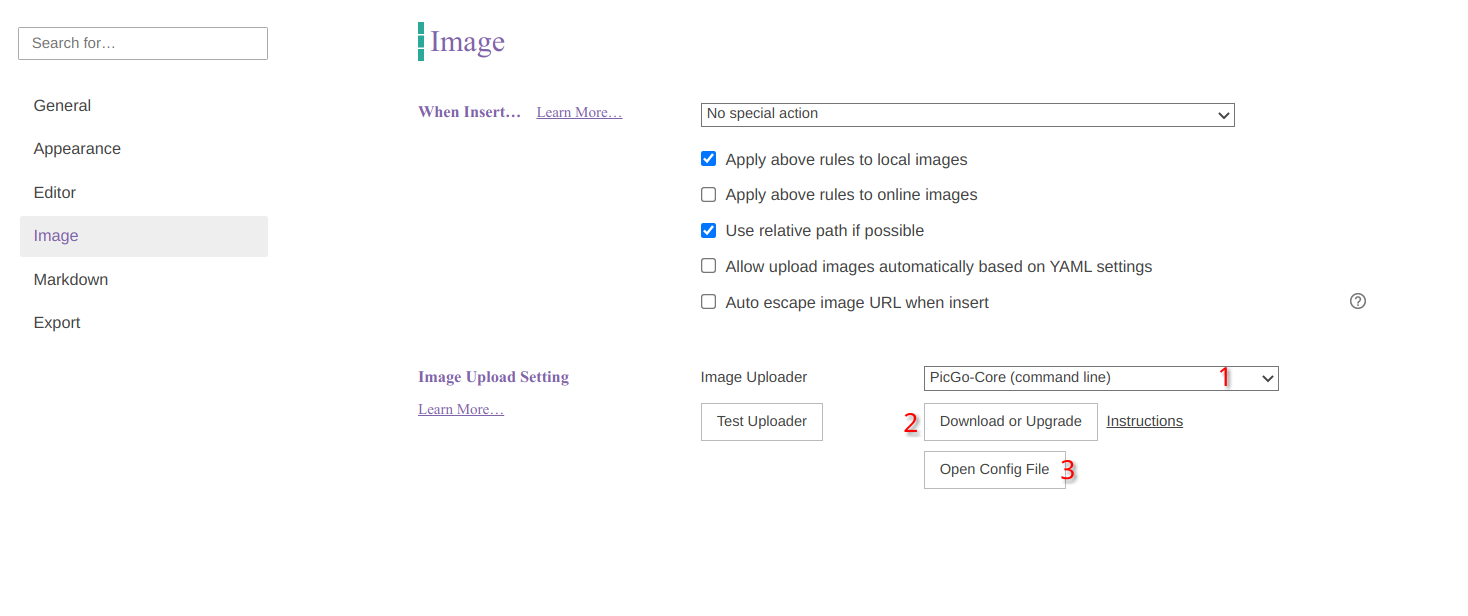The image size is (1468, 616).
Task: Open Learn More link under Image Upload Setting
Action: 461,409
